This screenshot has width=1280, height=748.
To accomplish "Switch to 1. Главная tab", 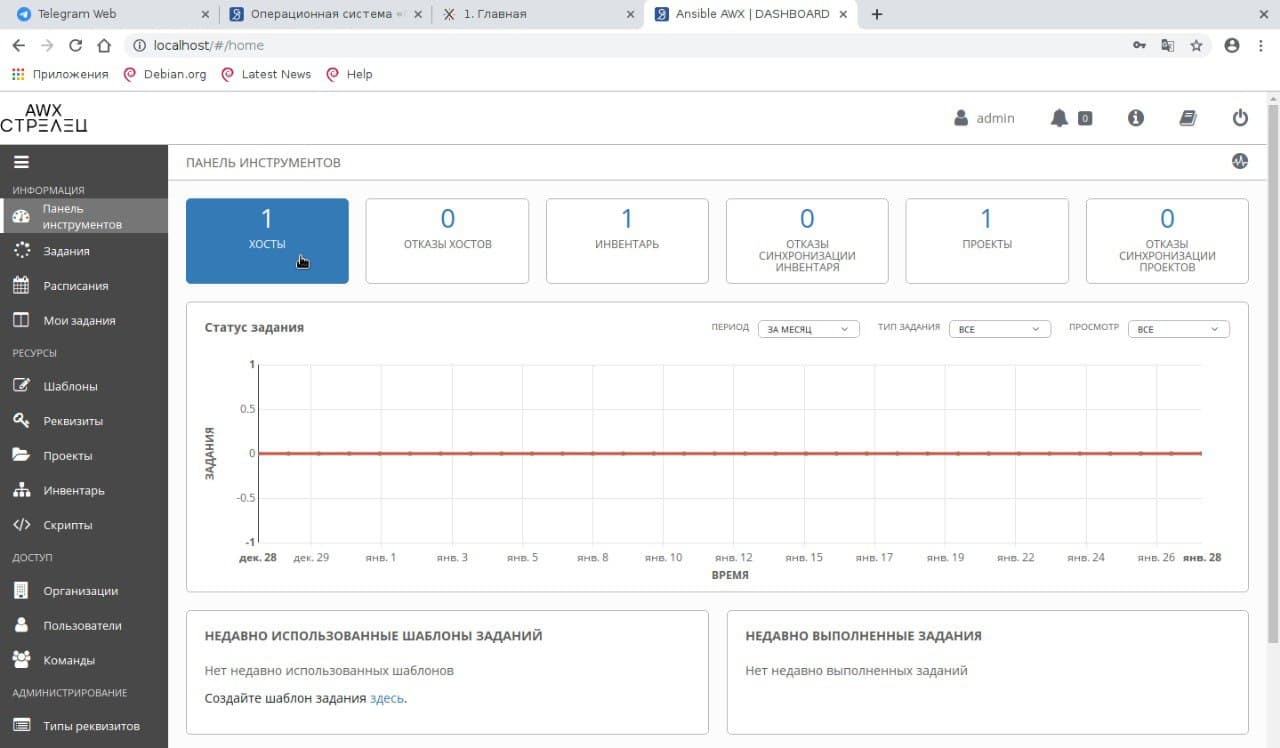I will tap(538, 14).
